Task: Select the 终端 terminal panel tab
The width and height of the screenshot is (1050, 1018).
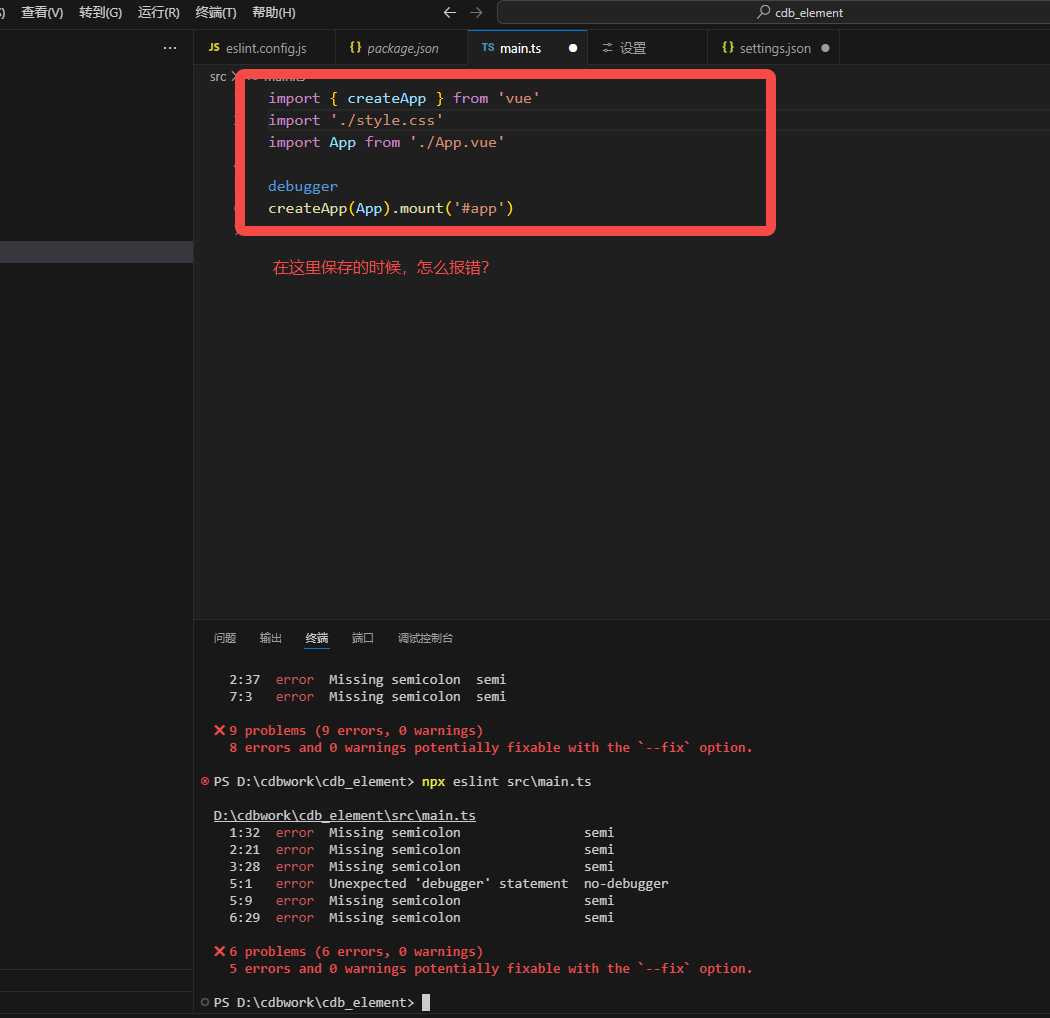Action: 317,638
